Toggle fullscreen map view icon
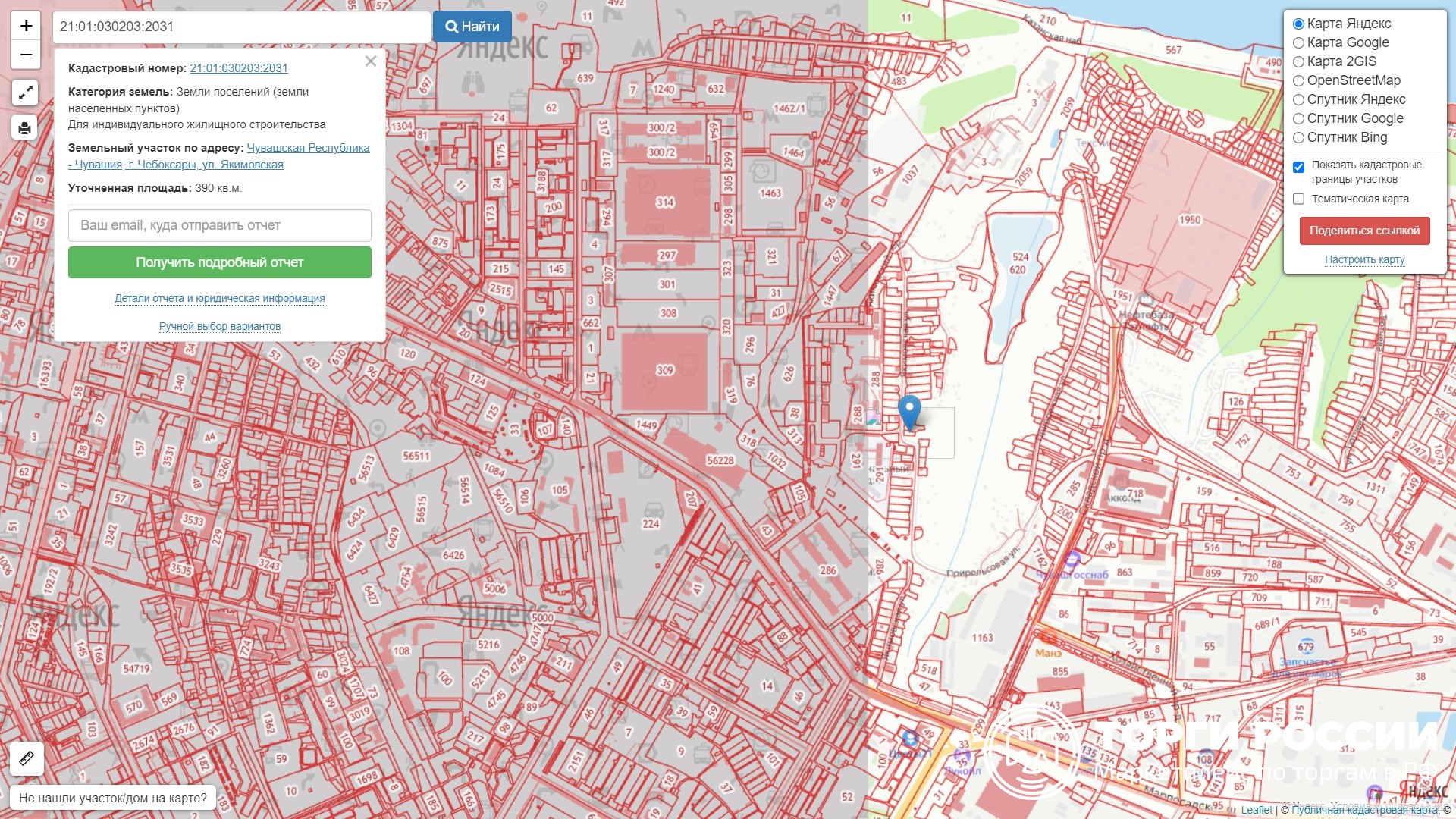Screen dimensions: 1456x819 coord(25,93)
